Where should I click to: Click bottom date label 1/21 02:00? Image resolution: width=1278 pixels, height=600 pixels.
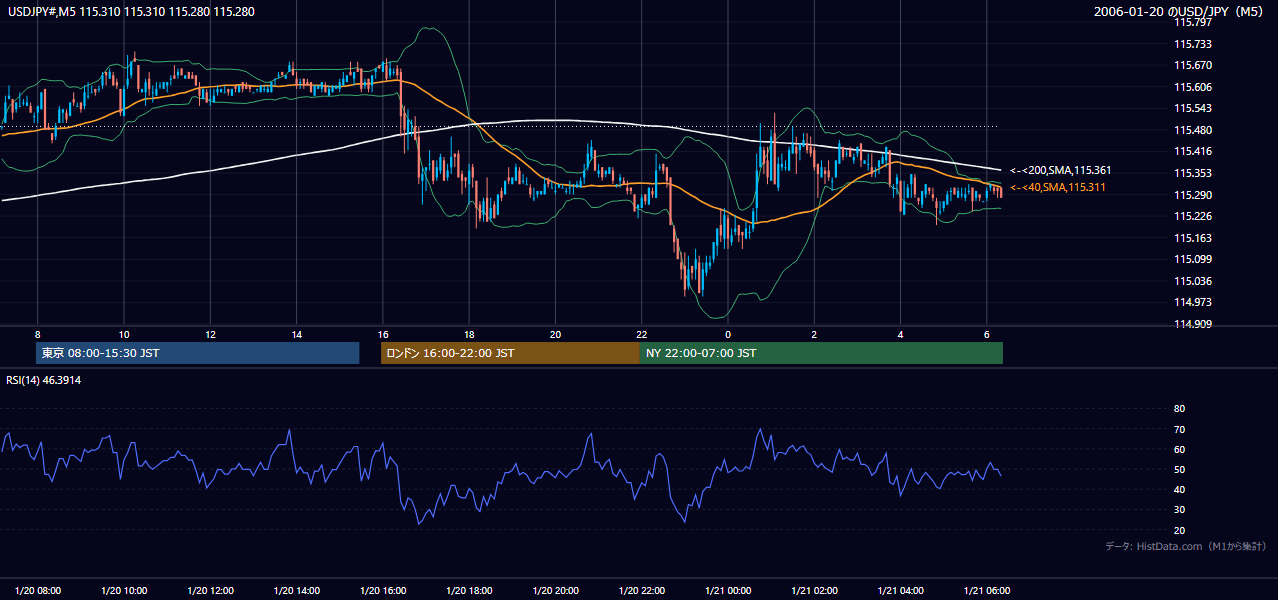pyautogui.click(x=814, y=591)
